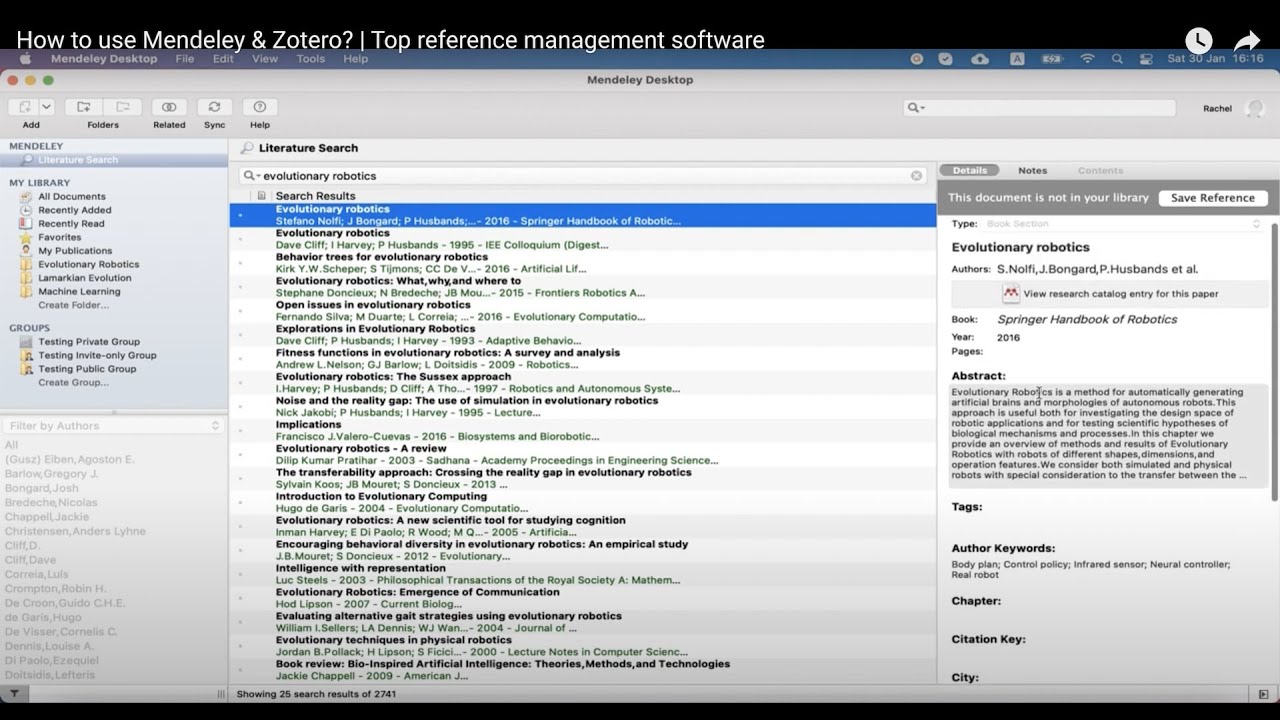
Task: Click the Wi-Fi icon in menu bar
Action: (x=1087, y=59)
